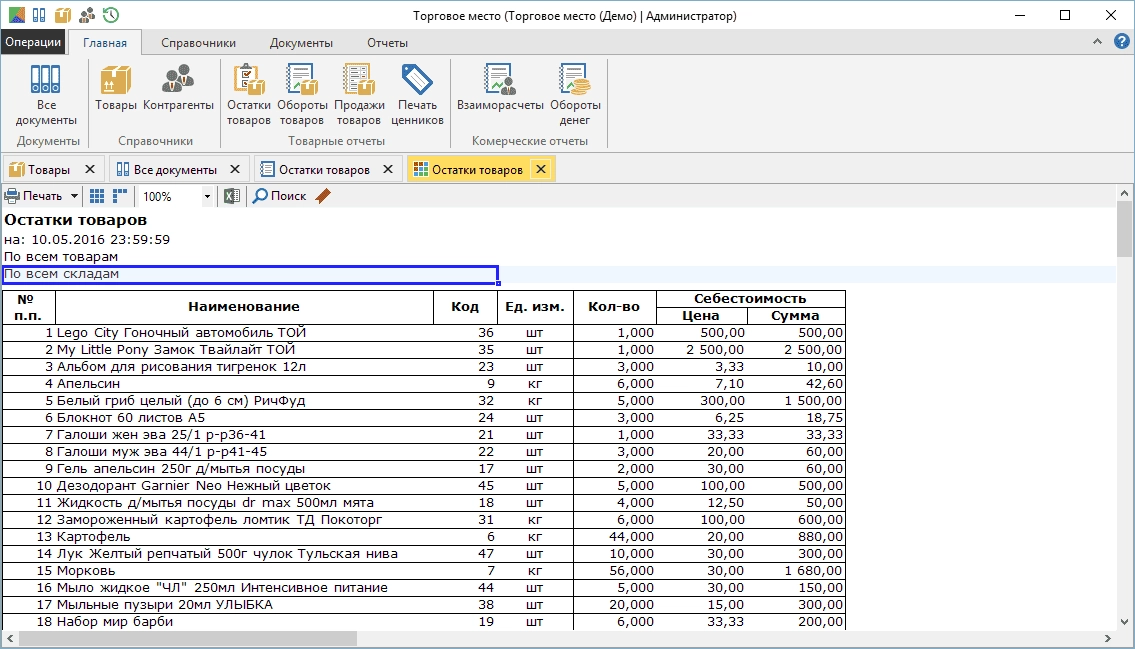Click the quick-access documents icon in the title bar
The image size is (1135, 649).
tap(39, 14)
